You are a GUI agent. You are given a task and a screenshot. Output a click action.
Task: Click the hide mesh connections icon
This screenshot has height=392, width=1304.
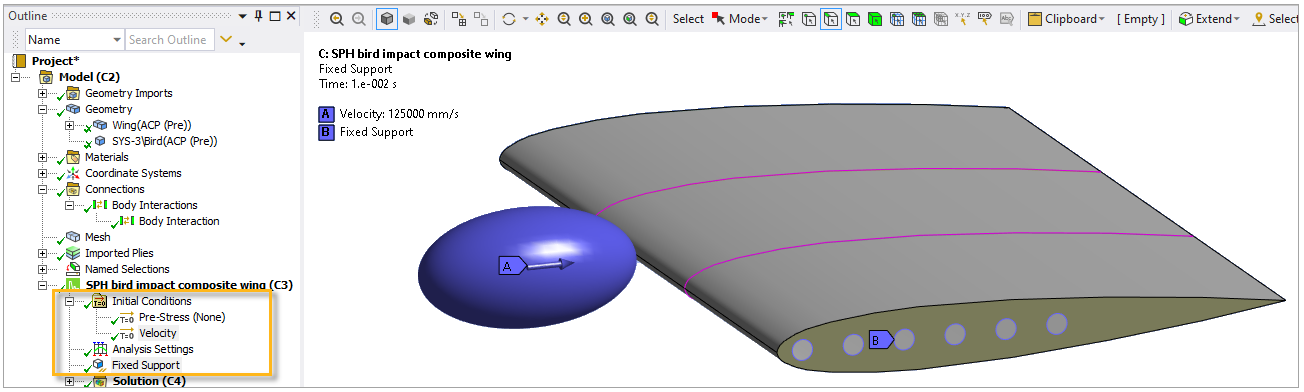pos(481,19)
